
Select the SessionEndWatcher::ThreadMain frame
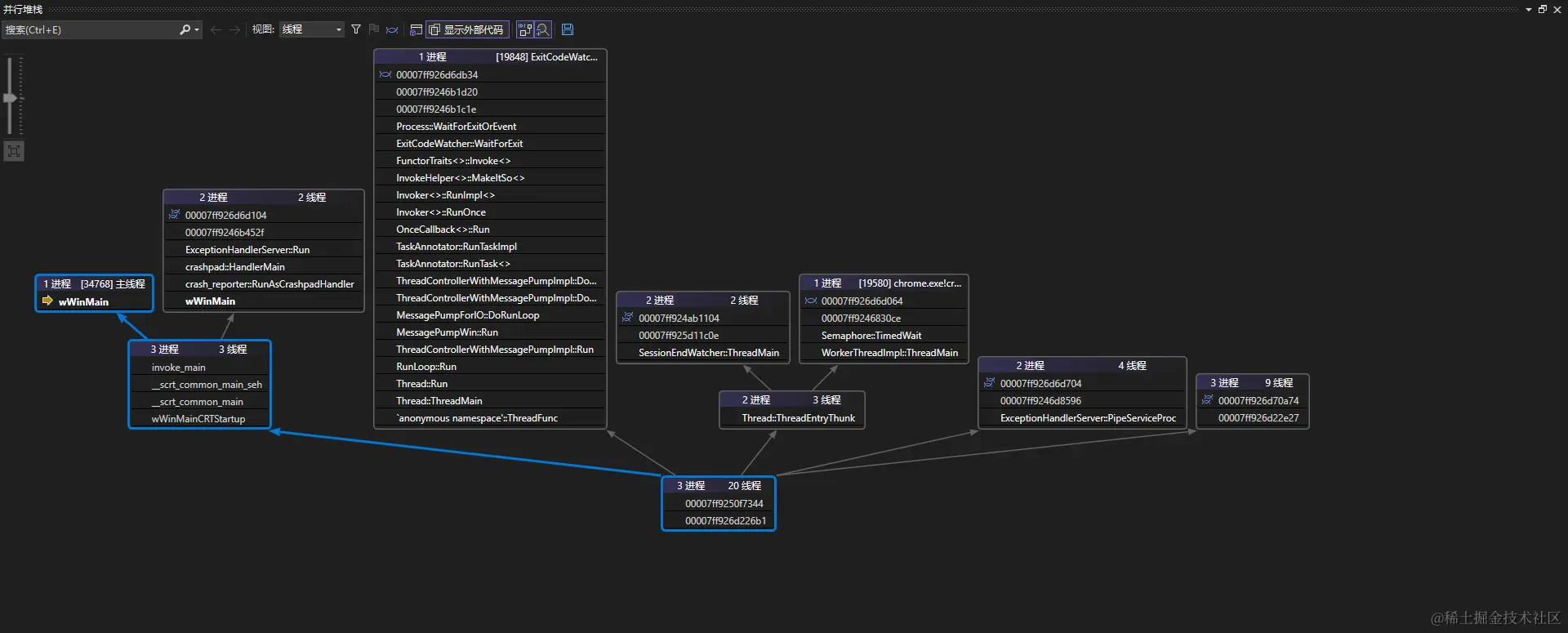[703, 353]
